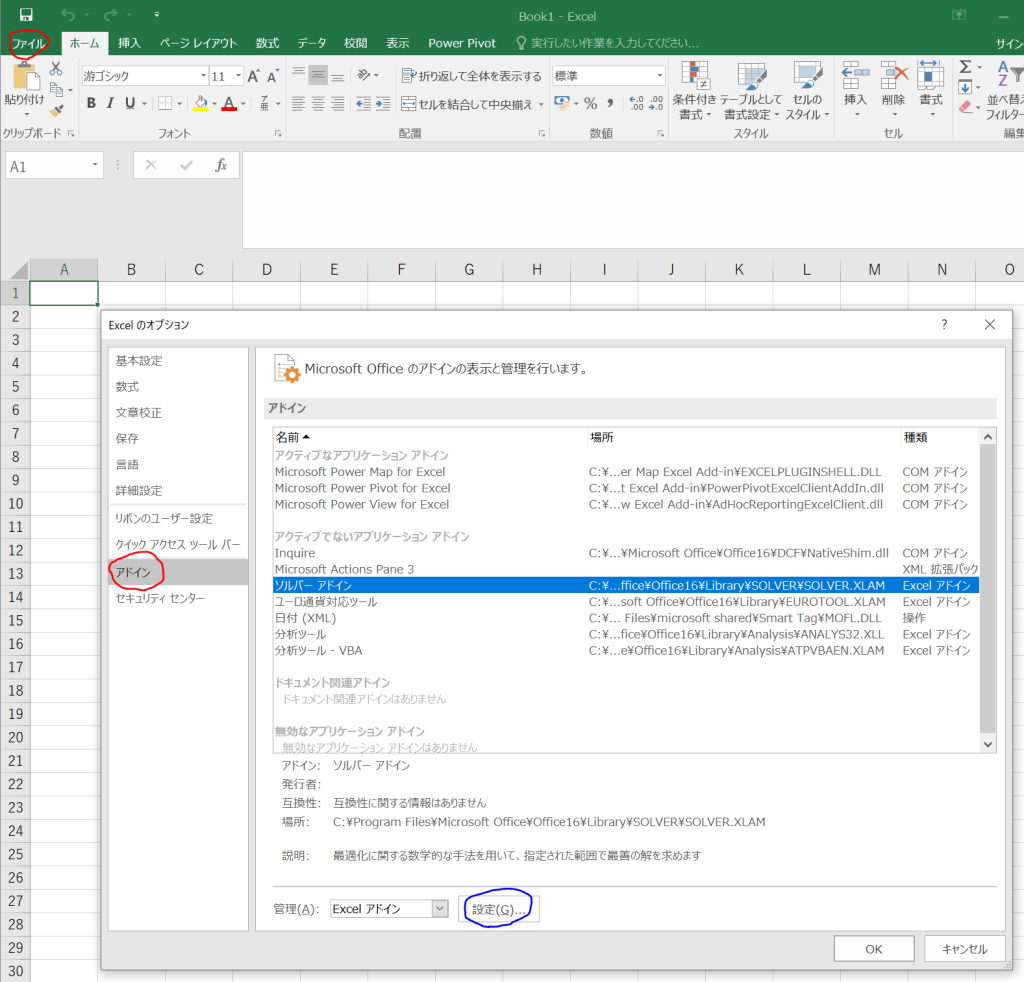This screenshot has width=1024, height=982.
Task: Click the text orientation icon
Action: 364,75
